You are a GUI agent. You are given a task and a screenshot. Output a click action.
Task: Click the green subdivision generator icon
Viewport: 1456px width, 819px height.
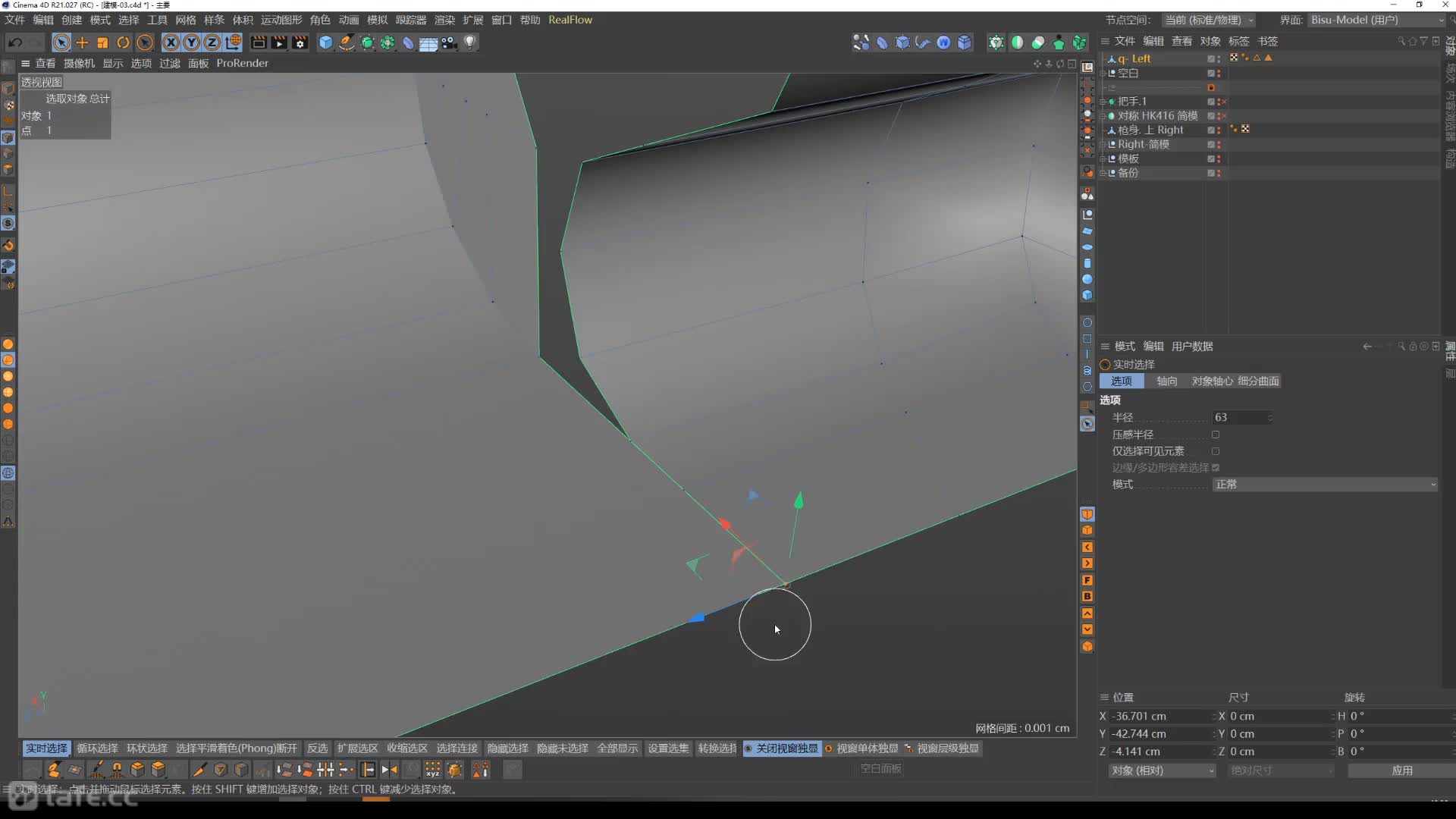click(x=367, y=42)
